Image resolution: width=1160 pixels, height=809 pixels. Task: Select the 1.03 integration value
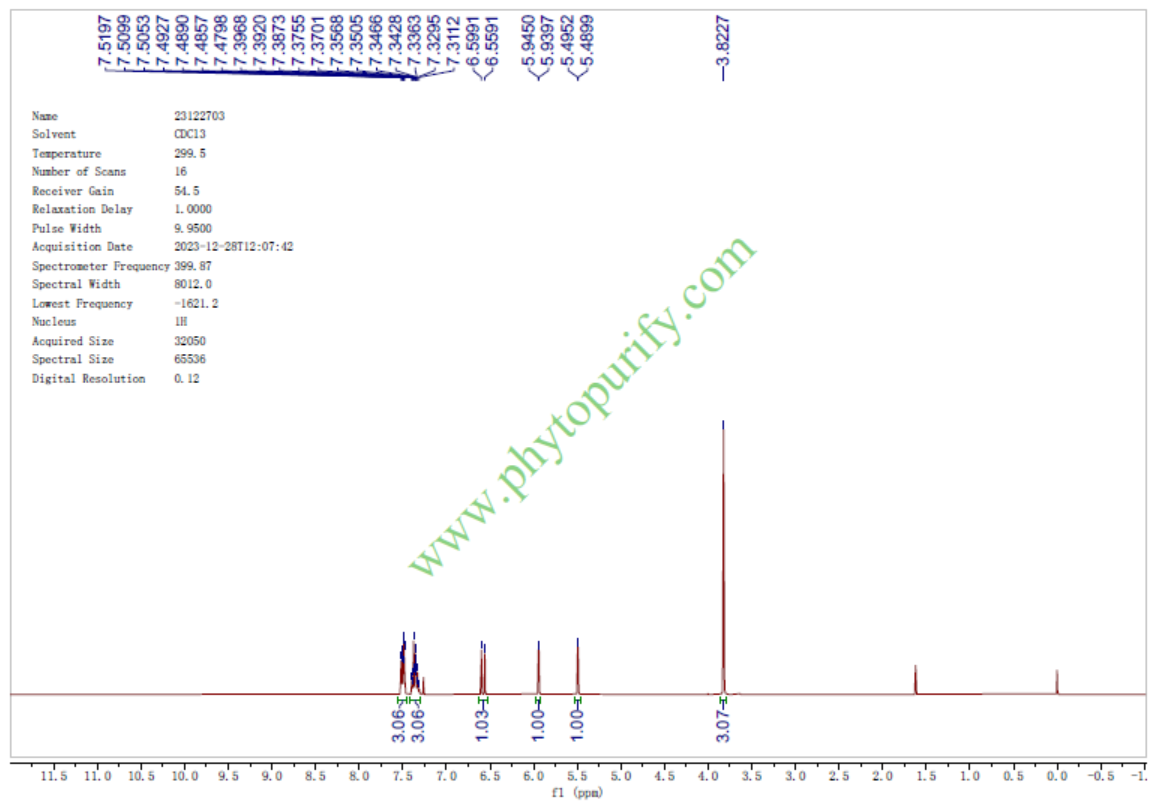point(482,724)
